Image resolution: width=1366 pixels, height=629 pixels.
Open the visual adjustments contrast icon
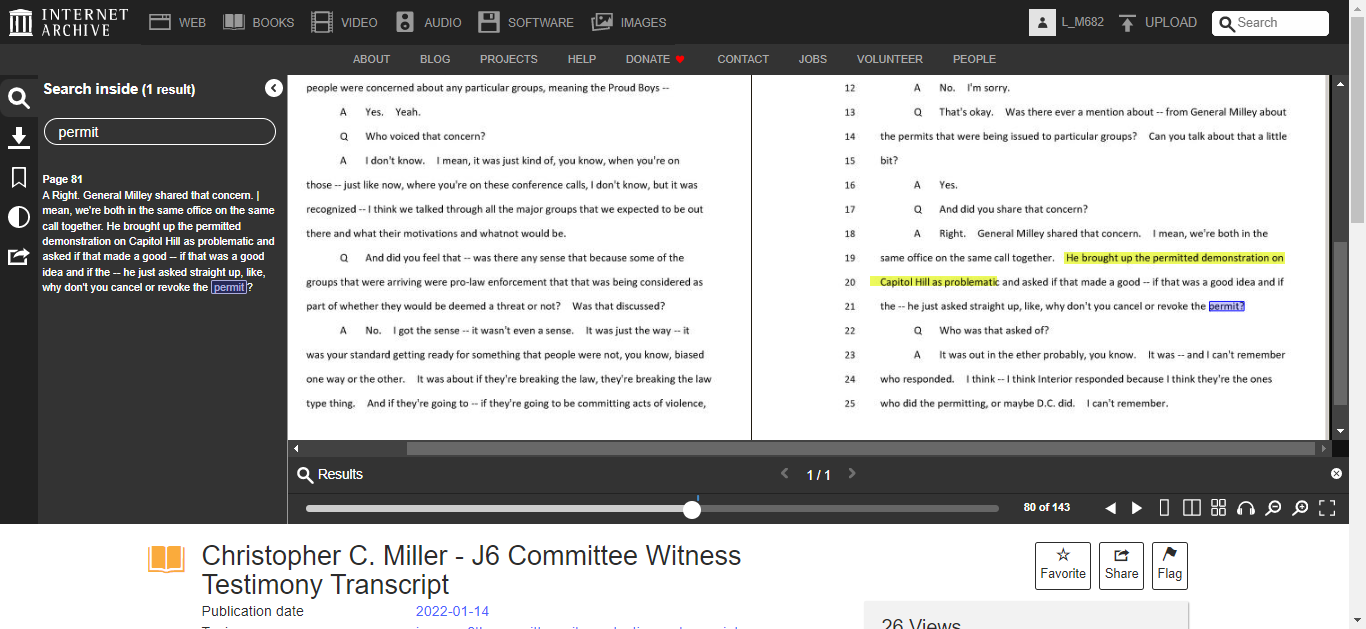pyautogui.click(x=18, y=217)
